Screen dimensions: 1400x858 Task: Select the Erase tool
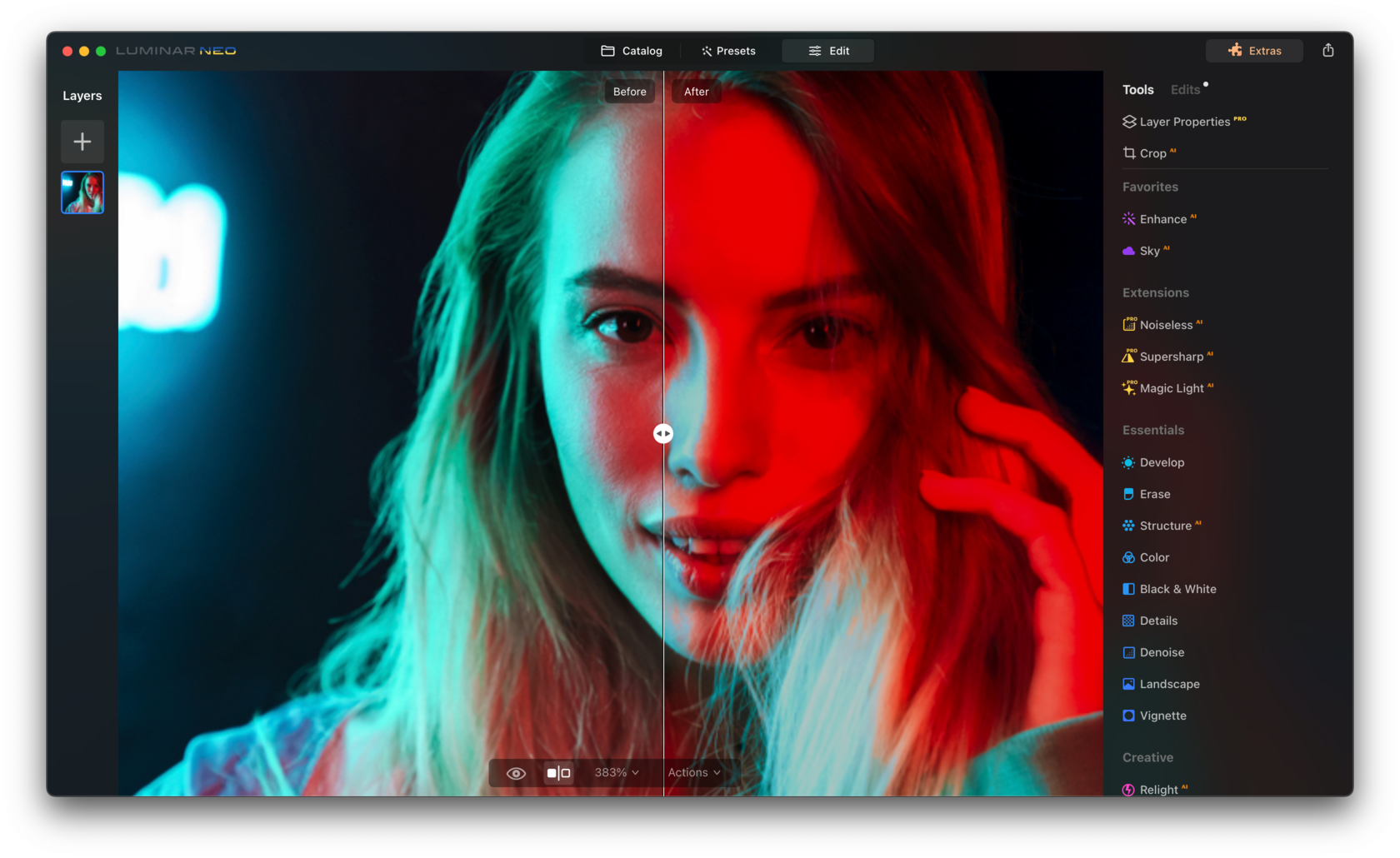click(1155, 494)
